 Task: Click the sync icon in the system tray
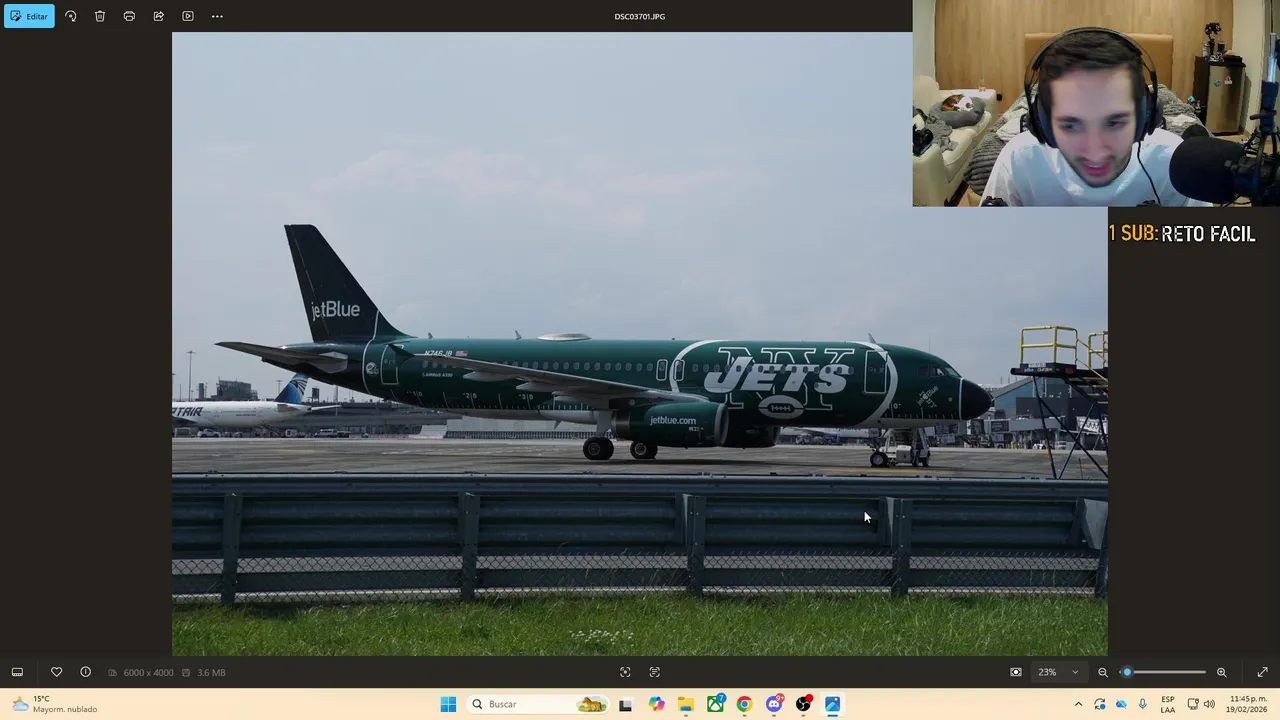(x=1100, y=704)
